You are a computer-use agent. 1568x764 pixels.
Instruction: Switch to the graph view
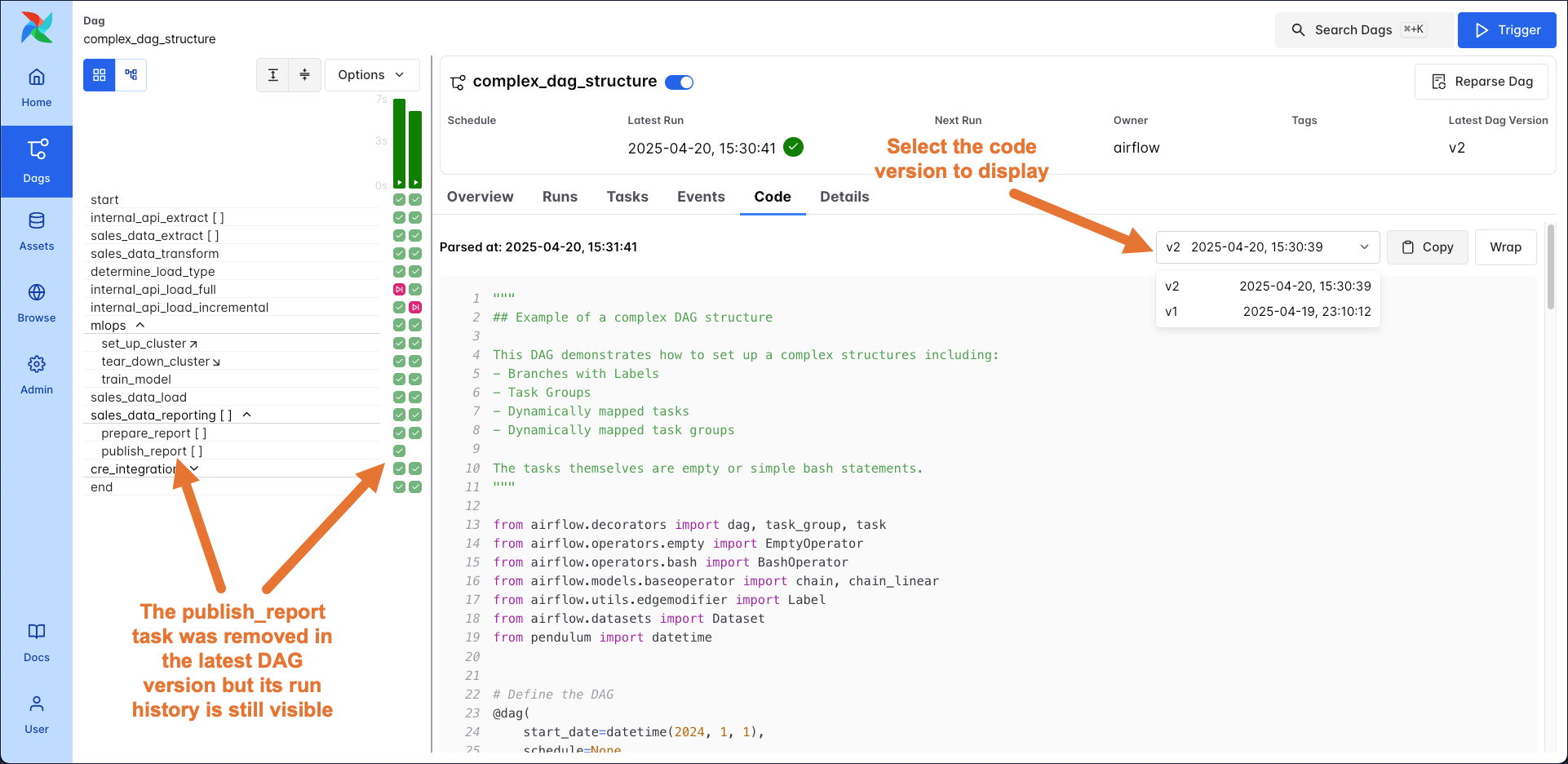[x=131, y=74]
